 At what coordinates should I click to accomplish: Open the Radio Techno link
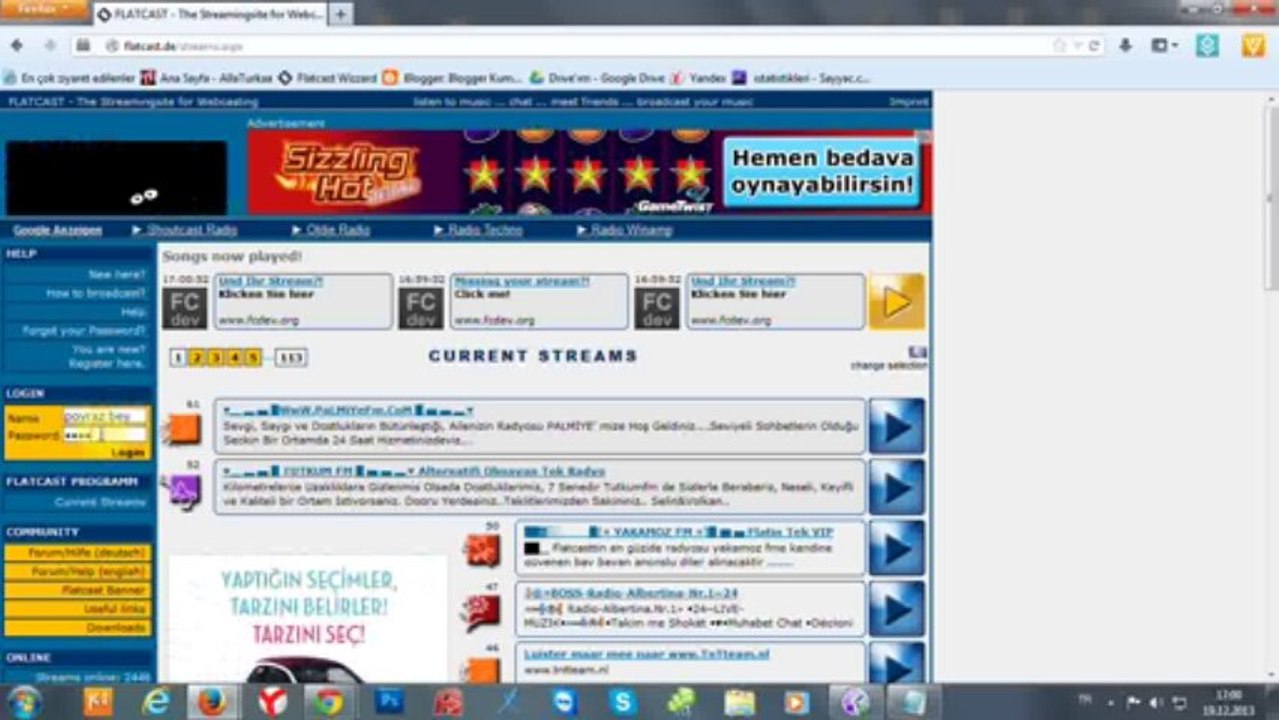(484, 230)
